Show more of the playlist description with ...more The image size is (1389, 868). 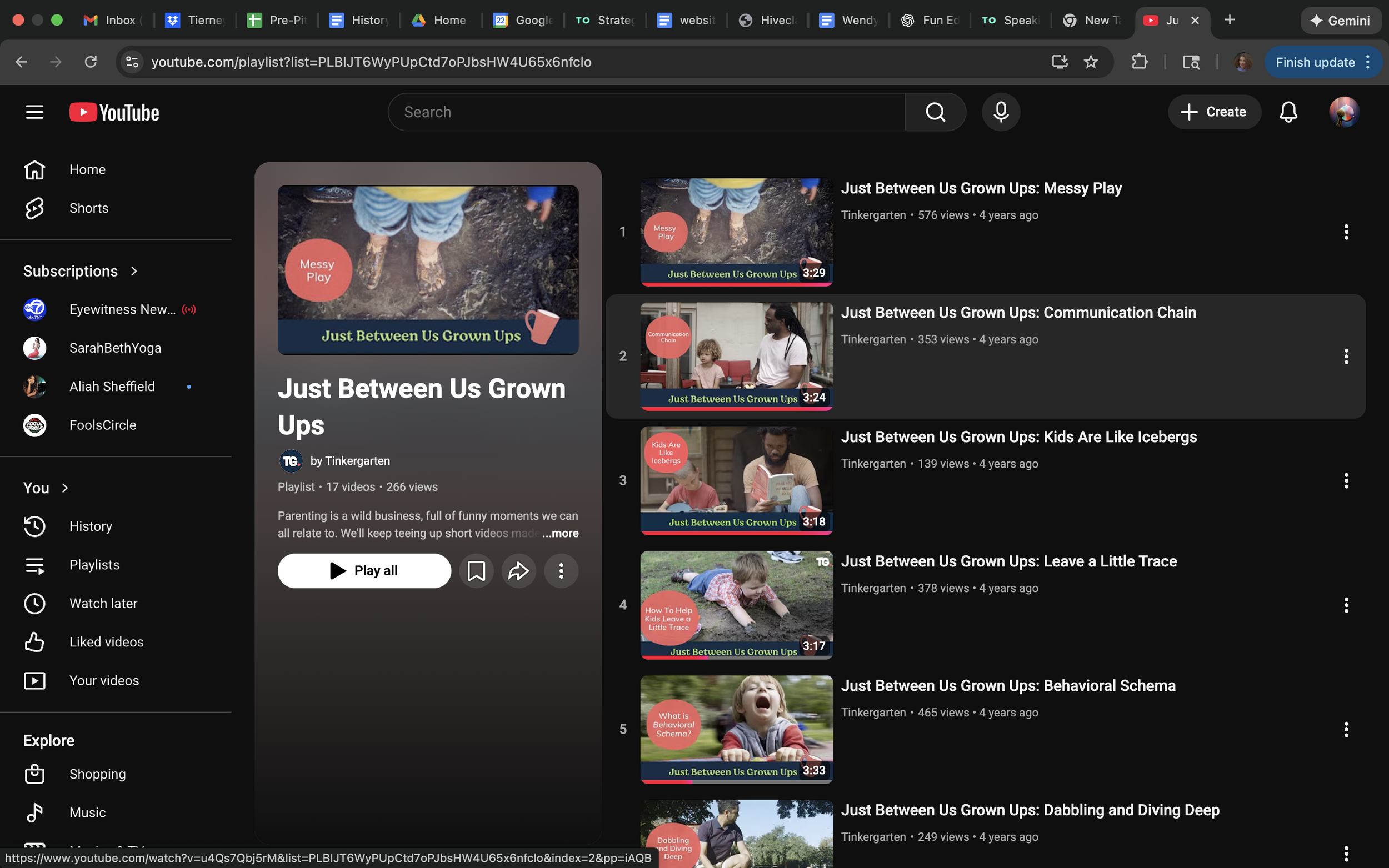[x=560, y=533]
